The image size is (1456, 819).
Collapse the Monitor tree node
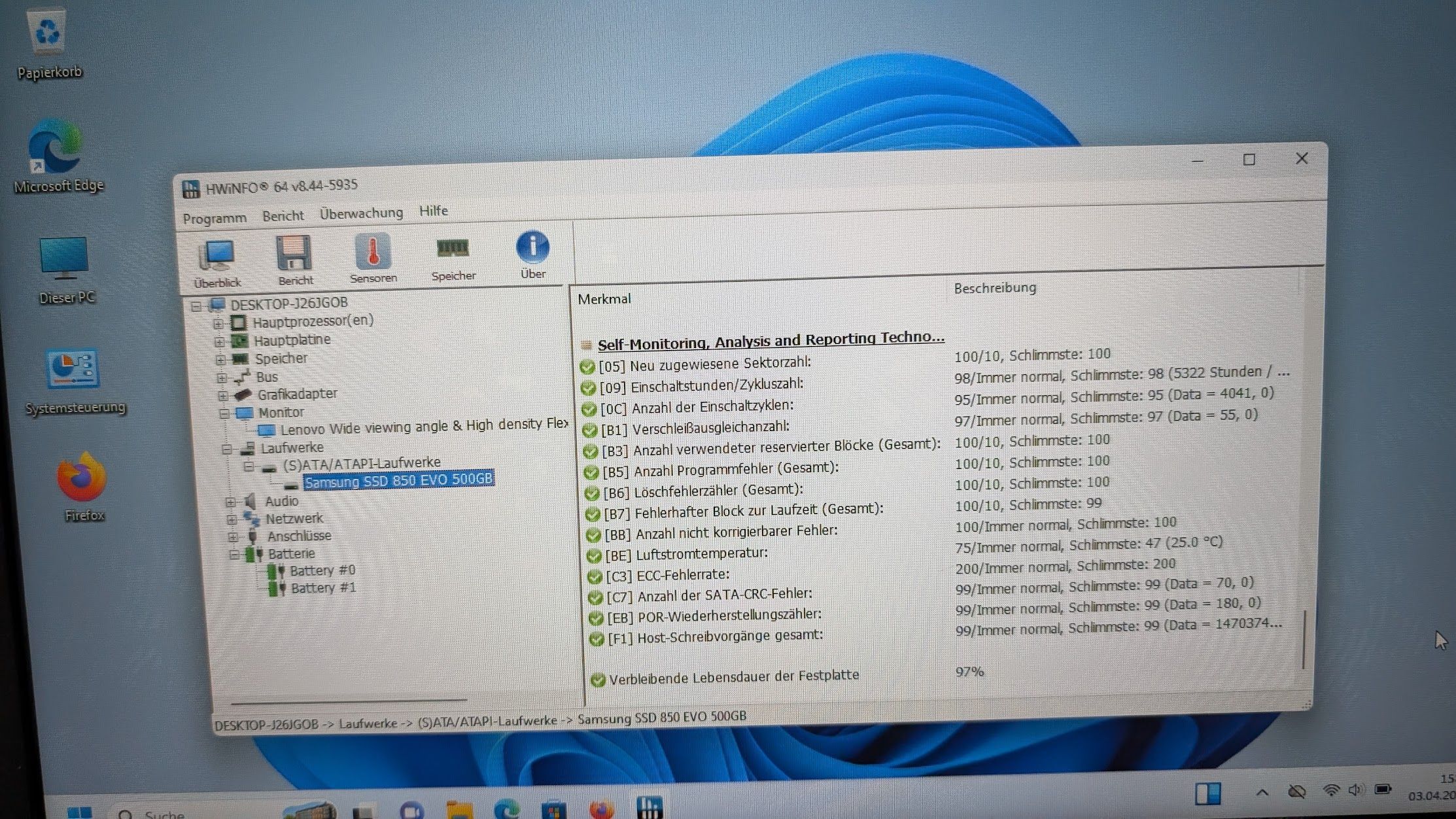224,413
